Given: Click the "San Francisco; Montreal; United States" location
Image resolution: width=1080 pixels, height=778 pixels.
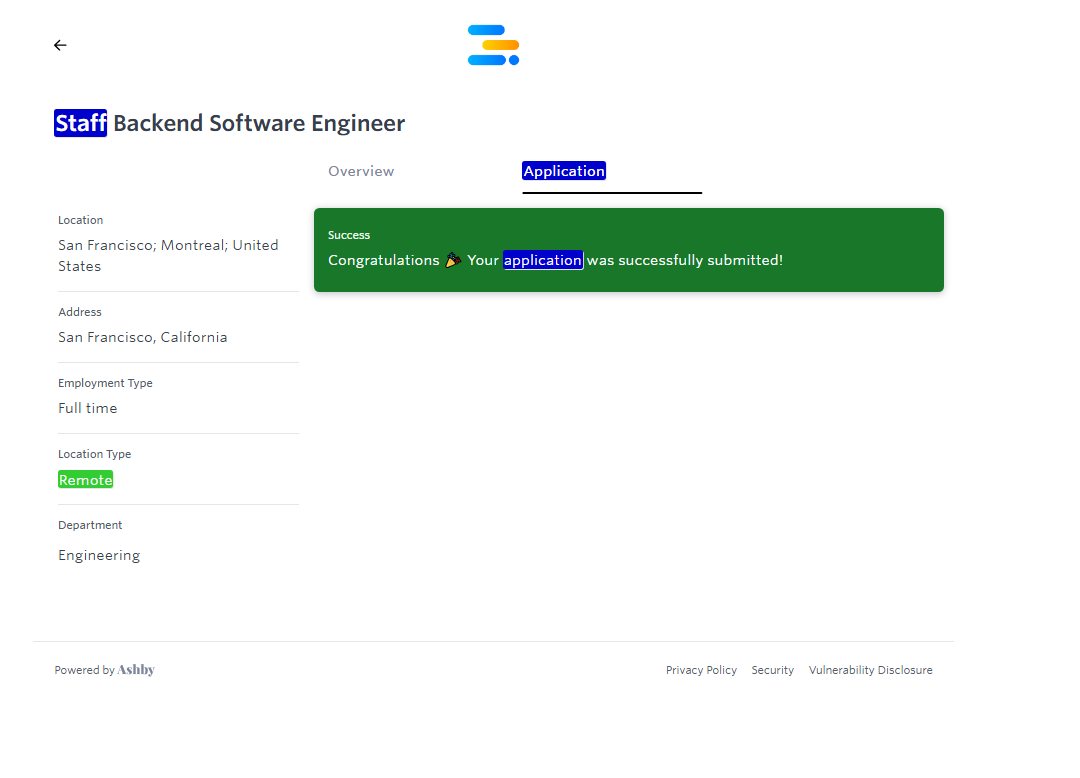Looking at the screenshot, I should (168, 255).
